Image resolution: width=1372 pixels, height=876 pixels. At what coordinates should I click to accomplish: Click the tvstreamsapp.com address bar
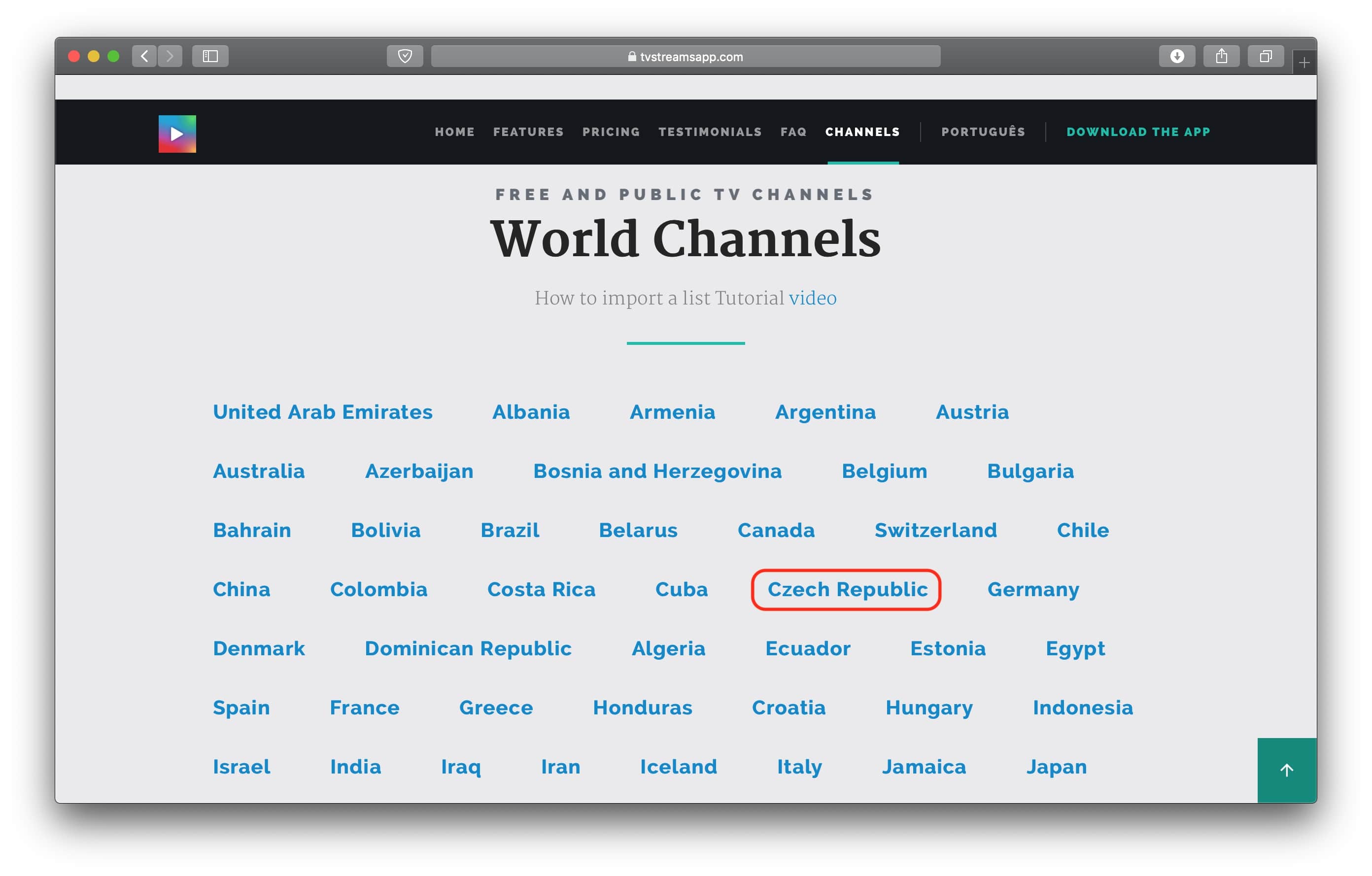pyautogui.click(x=686, y=56)
